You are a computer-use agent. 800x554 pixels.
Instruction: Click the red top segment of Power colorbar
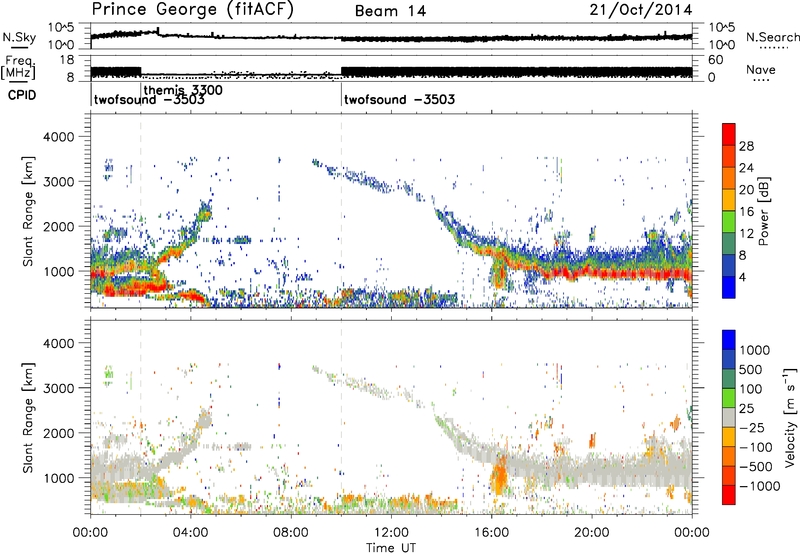point(729,134)
